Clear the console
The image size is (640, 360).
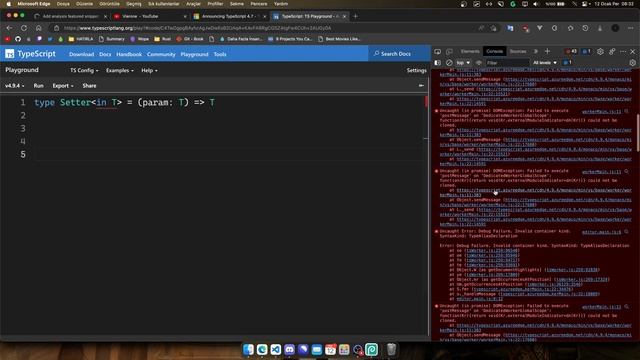click(x=449, y=63)
